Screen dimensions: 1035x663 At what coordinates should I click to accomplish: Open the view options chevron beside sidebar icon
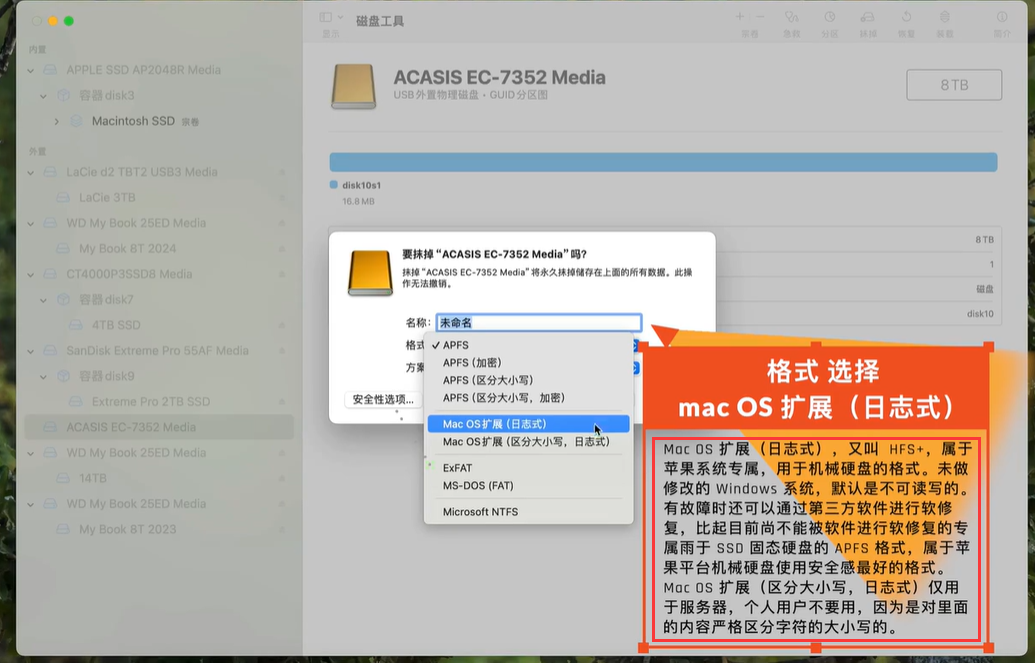click(341, 17)
